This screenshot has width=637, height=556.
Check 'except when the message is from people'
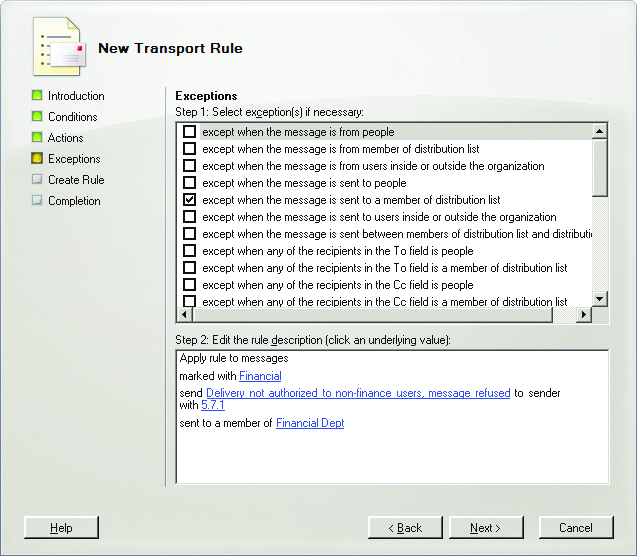(190, 132)
